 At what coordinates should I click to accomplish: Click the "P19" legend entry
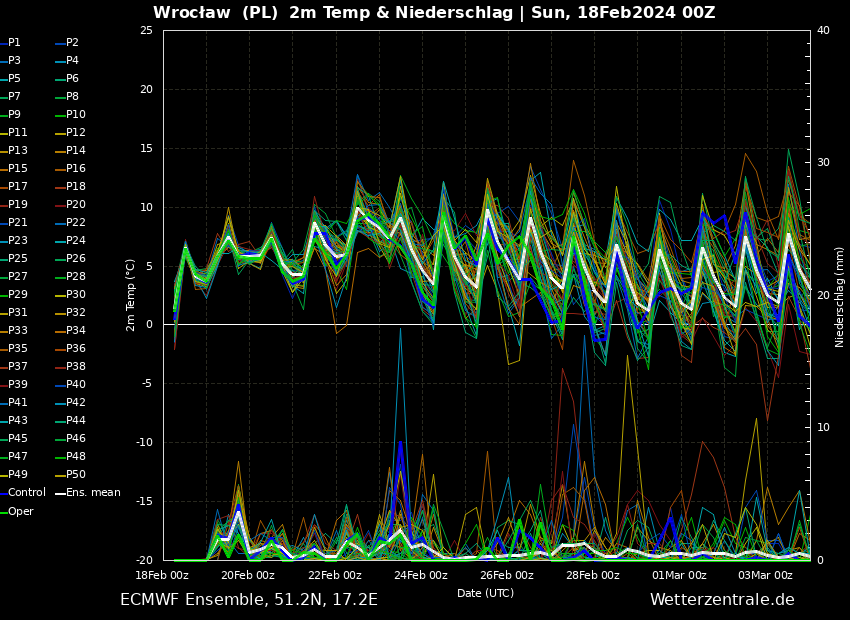(x=14, y=204)
